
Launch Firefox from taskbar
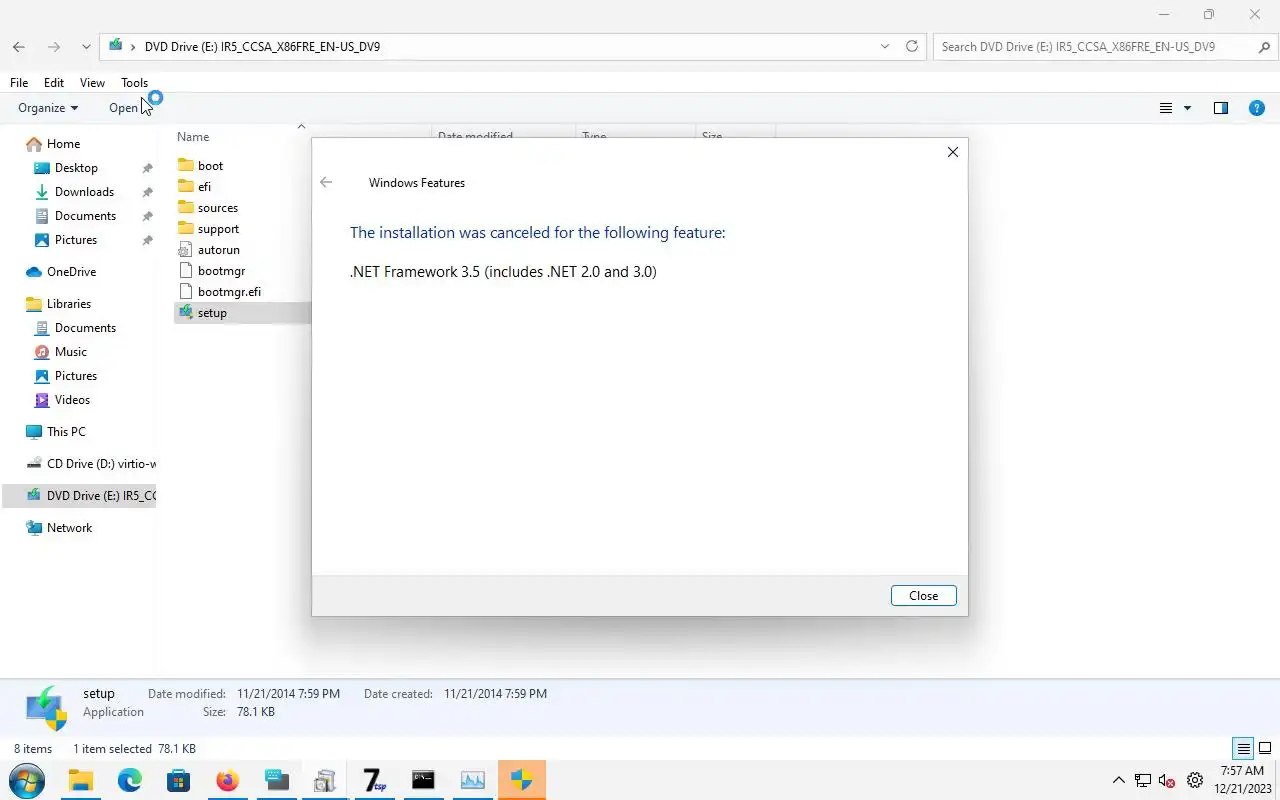point(228,780)
